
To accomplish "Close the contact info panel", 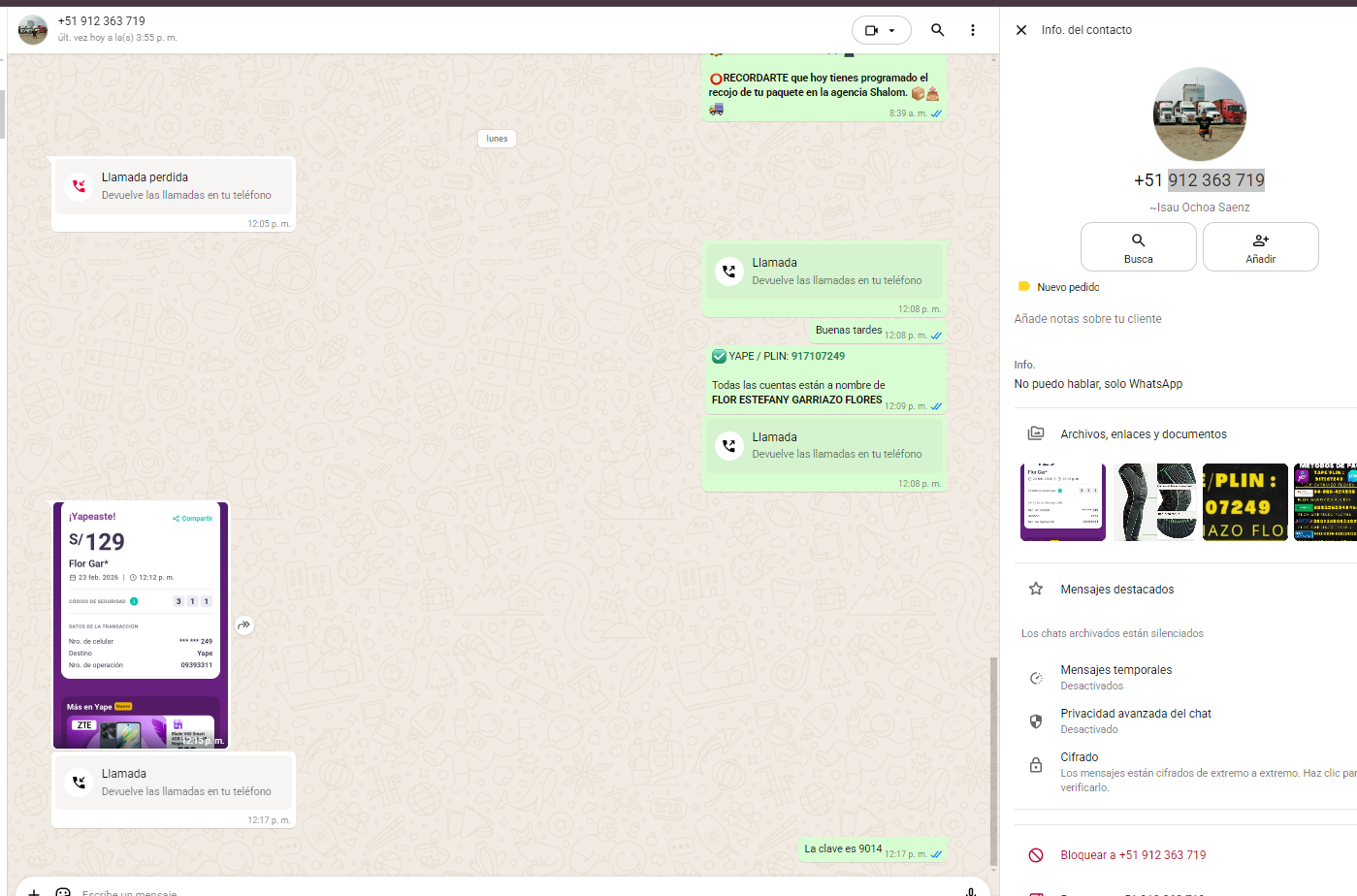I will tap(1021, 30).
